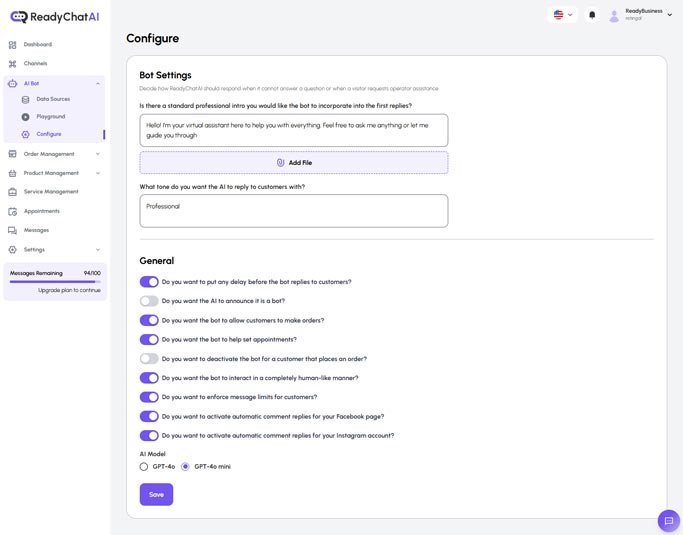Viewport: 683px width, 535px height.
Task: Click the Messages chat icon
Action: [13, 230]
